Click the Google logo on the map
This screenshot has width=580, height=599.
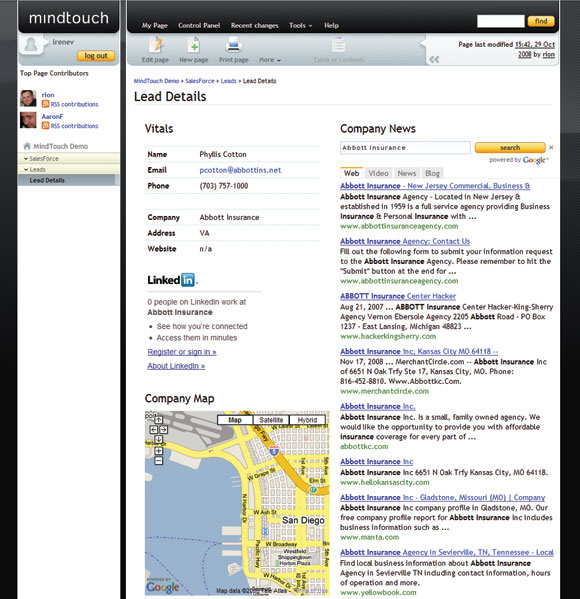[x=162, y=587]
